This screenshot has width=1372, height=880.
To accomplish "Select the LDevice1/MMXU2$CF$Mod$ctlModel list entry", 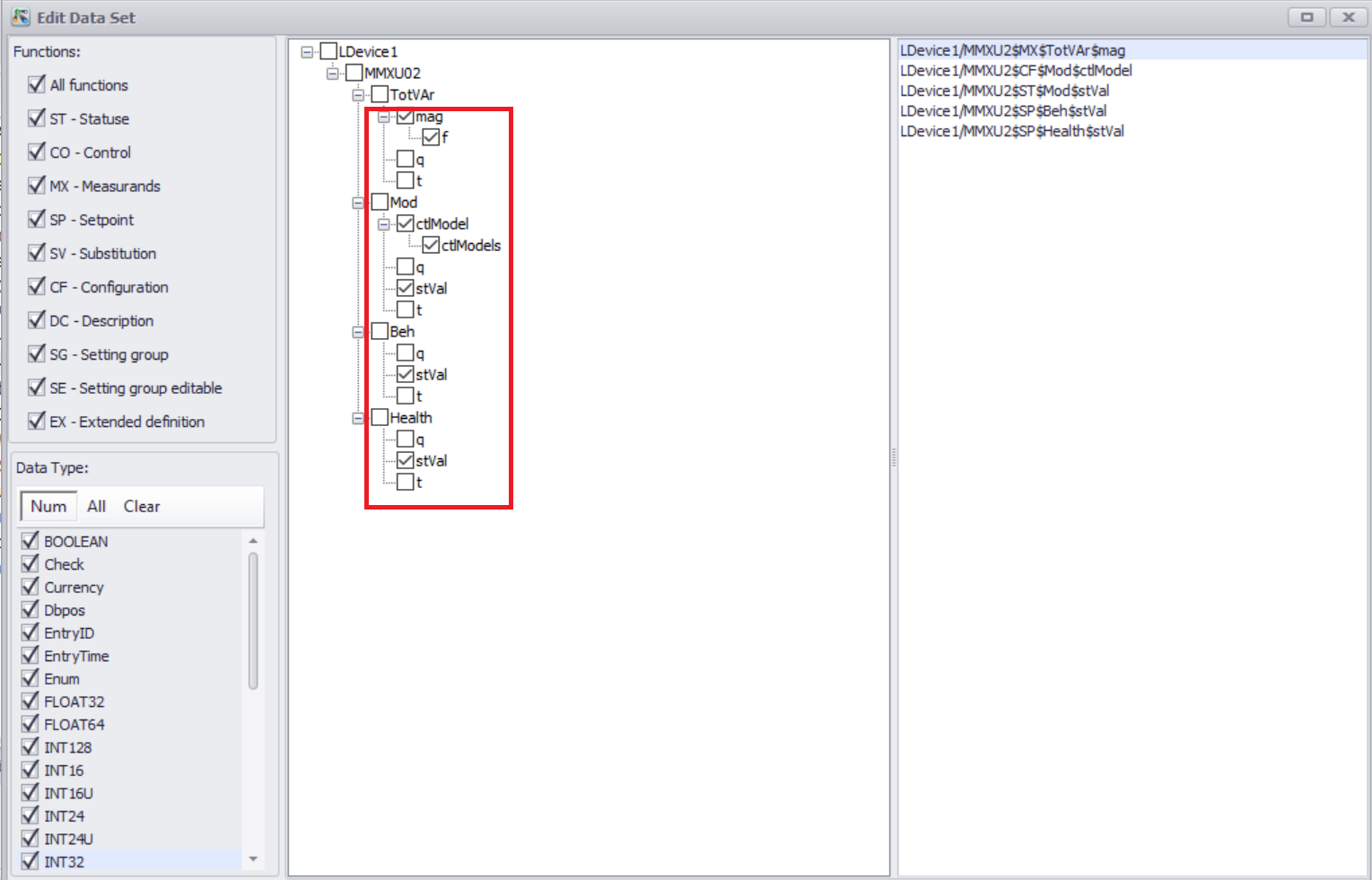I will 1016,71.
